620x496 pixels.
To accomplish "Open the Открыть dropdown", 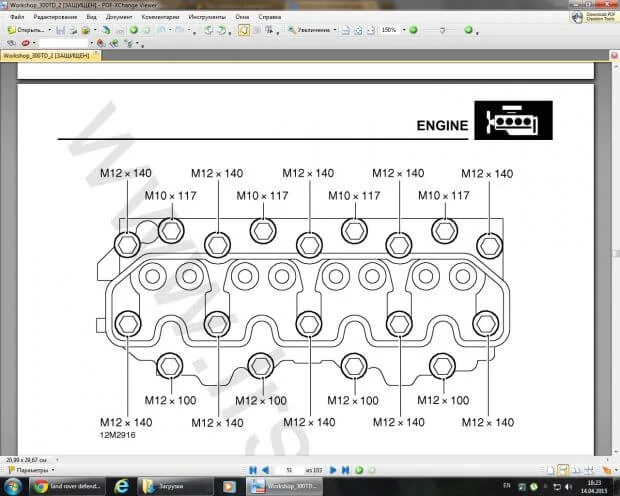I will tap(29, 30).
